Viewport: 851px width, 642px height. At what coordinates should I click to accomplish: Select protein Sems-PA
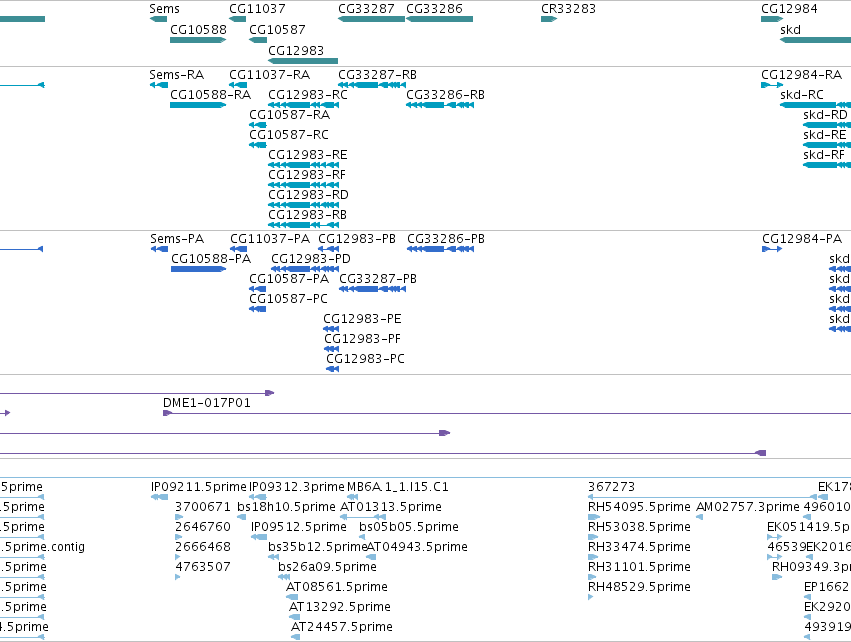177,239
